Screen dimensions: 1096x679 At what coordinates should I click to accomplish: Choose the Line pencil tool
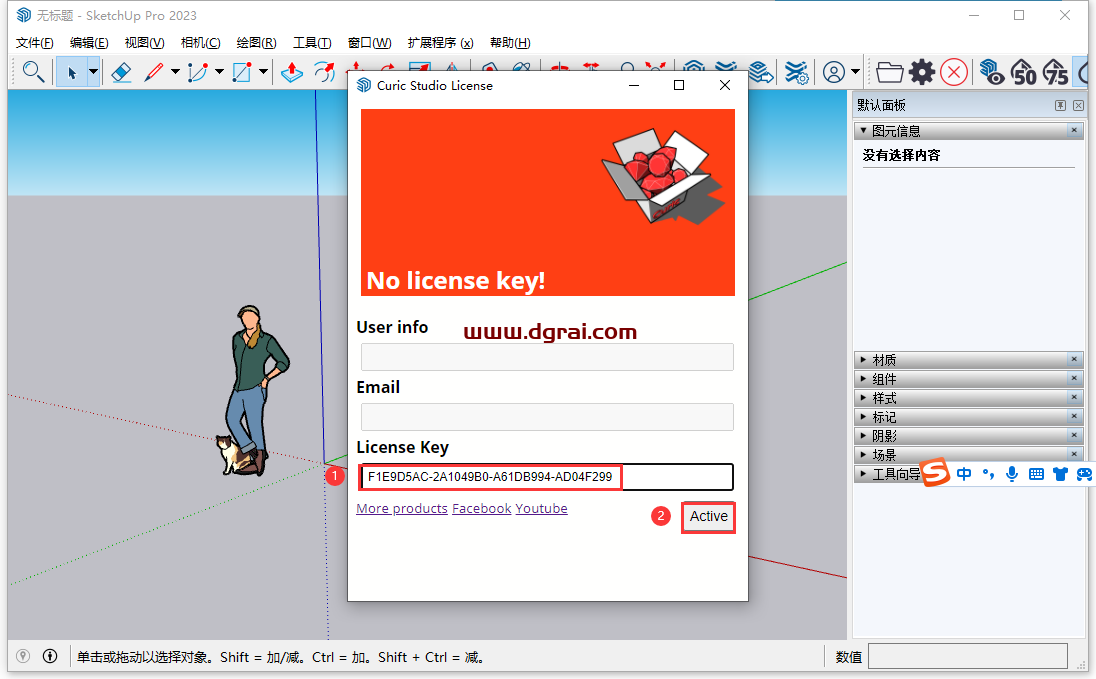(x=154, y=72)
